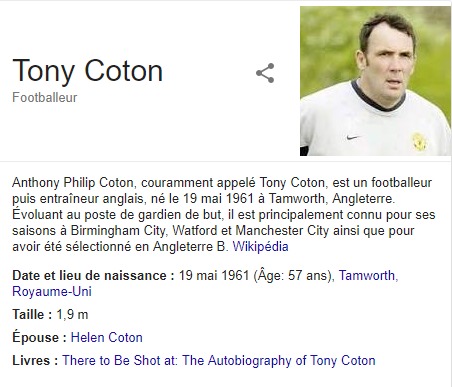Open the Helen Coton spouse link
Image resolution: width=452 pixels, height=387 pixels.
(x=107, y=338)
